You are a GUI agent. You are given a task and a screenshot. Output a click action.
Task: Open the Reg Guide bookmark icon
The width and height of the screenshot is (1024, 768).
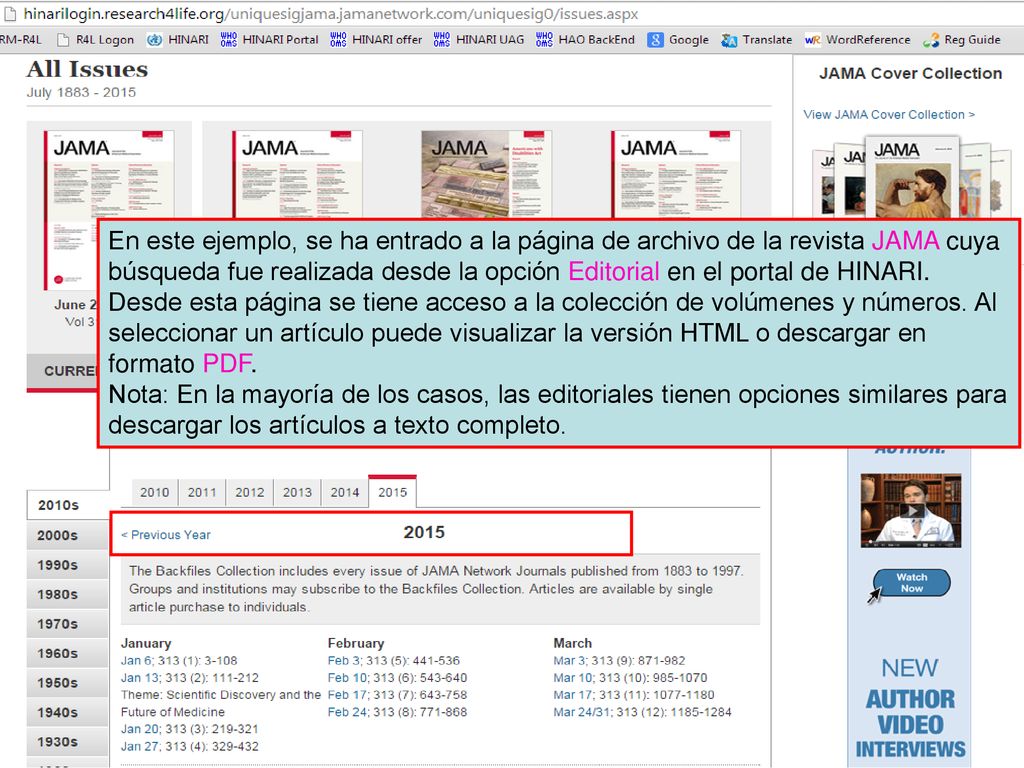tap(931, 40)
